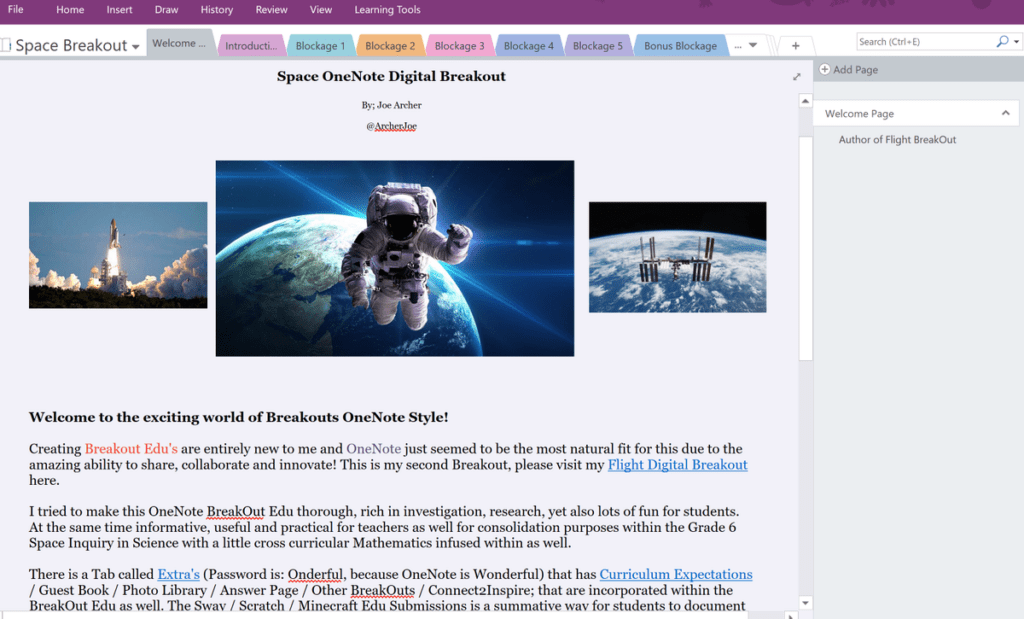Click the scroll up arrow on page
Image resolution: width=1024 pixels, height=619 pixels.
(805, 101)
